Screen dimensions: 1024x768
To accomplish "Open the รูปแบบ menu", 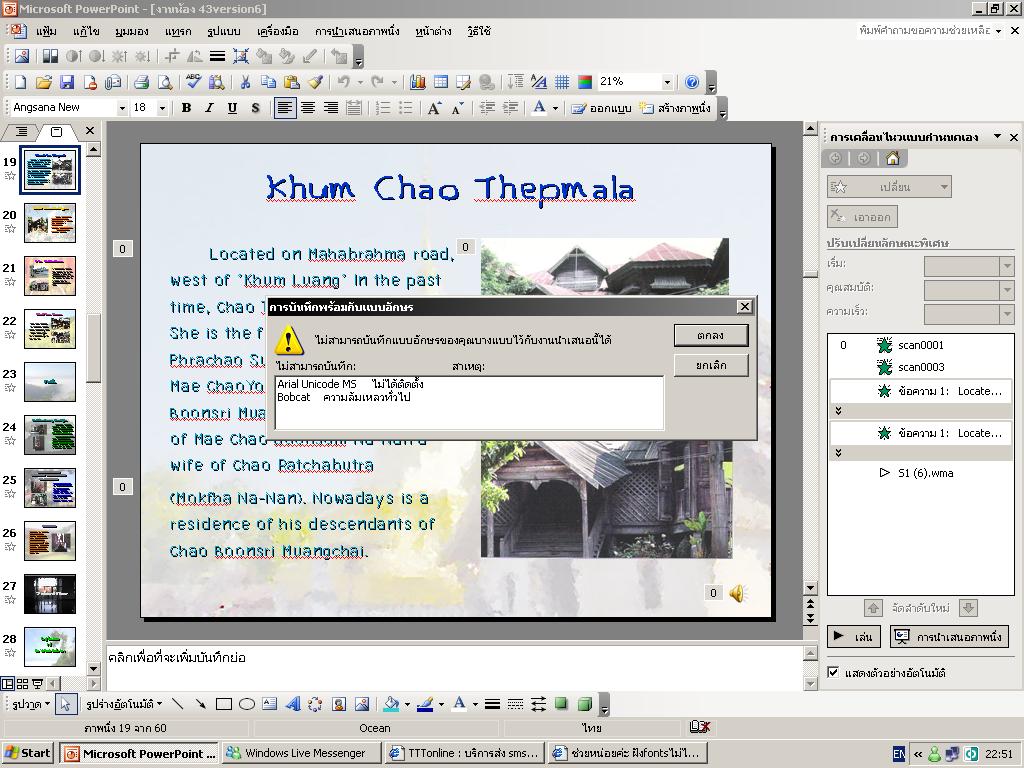I will click(223, 31).
